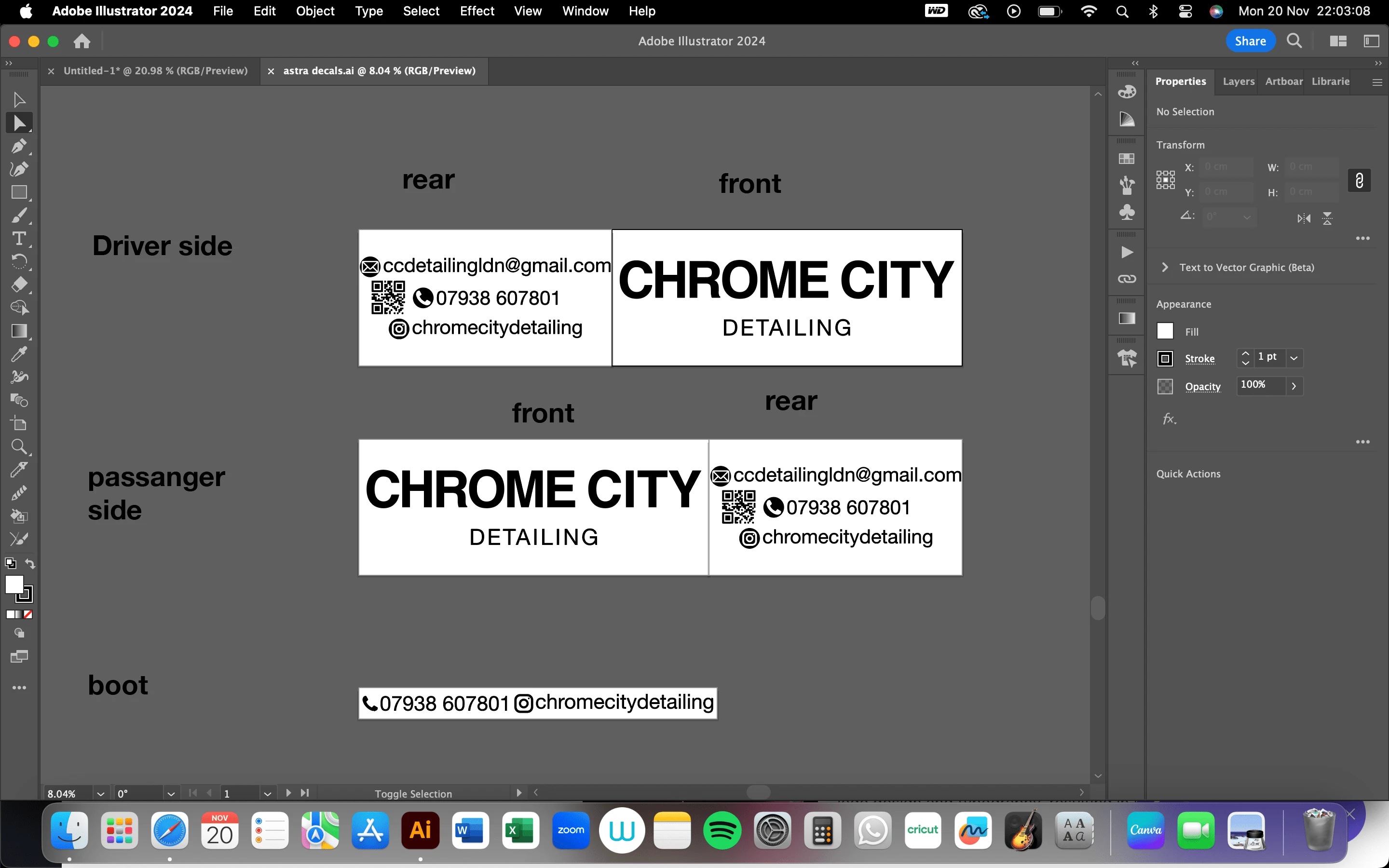Viewport: 1389px width, 868px height.
Task: Open the Actions panel play icon
Action: point(1127,253)
